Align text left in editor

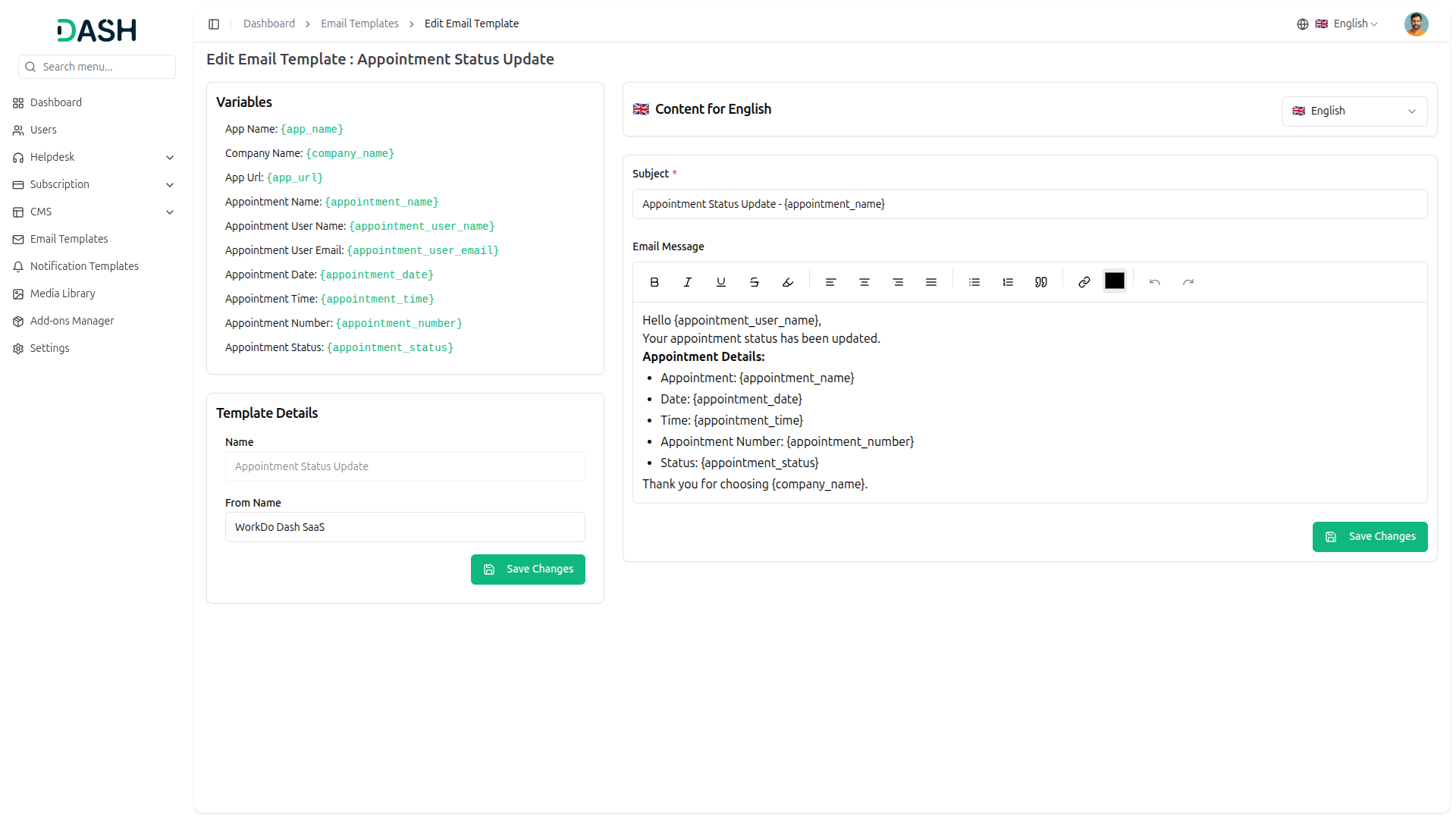click(x=831, y=282)
